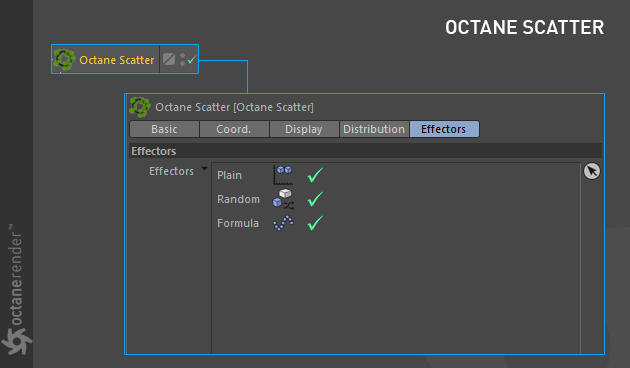Image resolution: width=630 pixels, height=368 pixels.
Task: Switch to the Distribution tab
Action: 374,129
